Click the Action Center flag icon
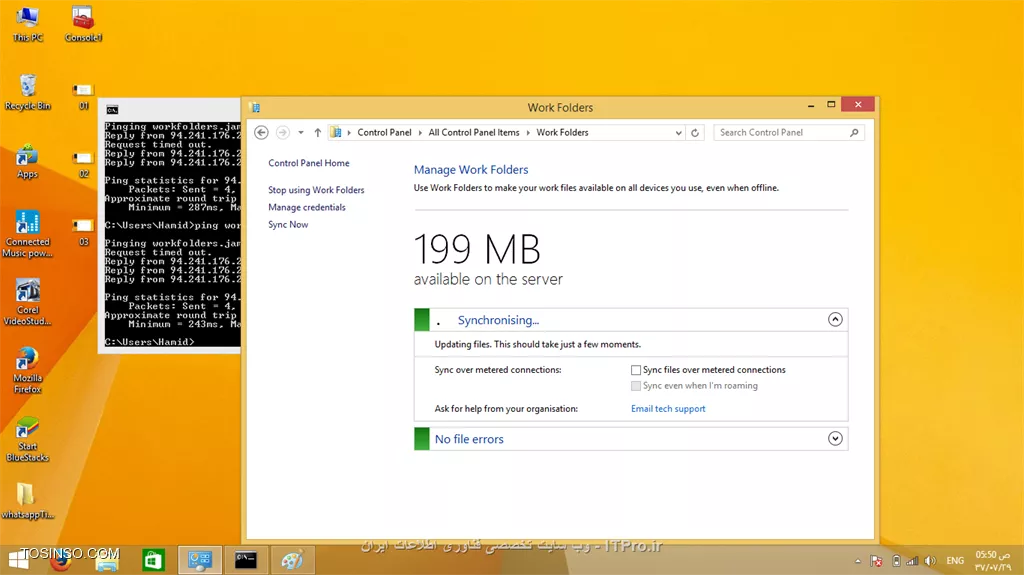 coord(876,561)
